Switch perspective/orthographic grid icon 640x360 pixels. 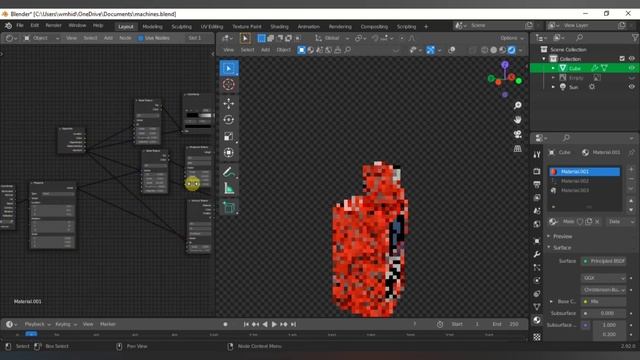click(518, 149)
